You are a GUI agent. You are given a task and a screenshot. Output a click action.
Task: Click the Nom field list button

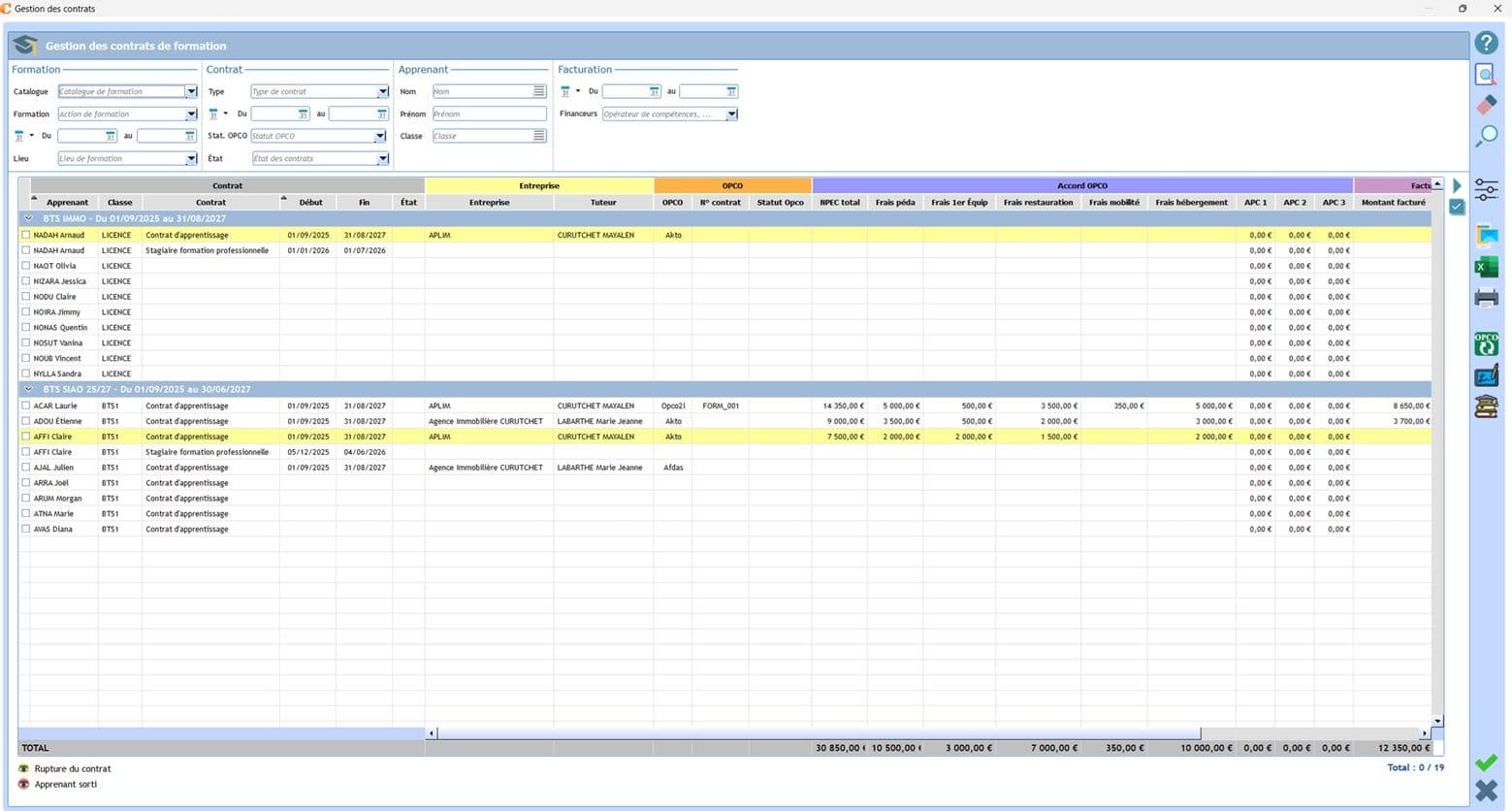[x=539, y=91]
